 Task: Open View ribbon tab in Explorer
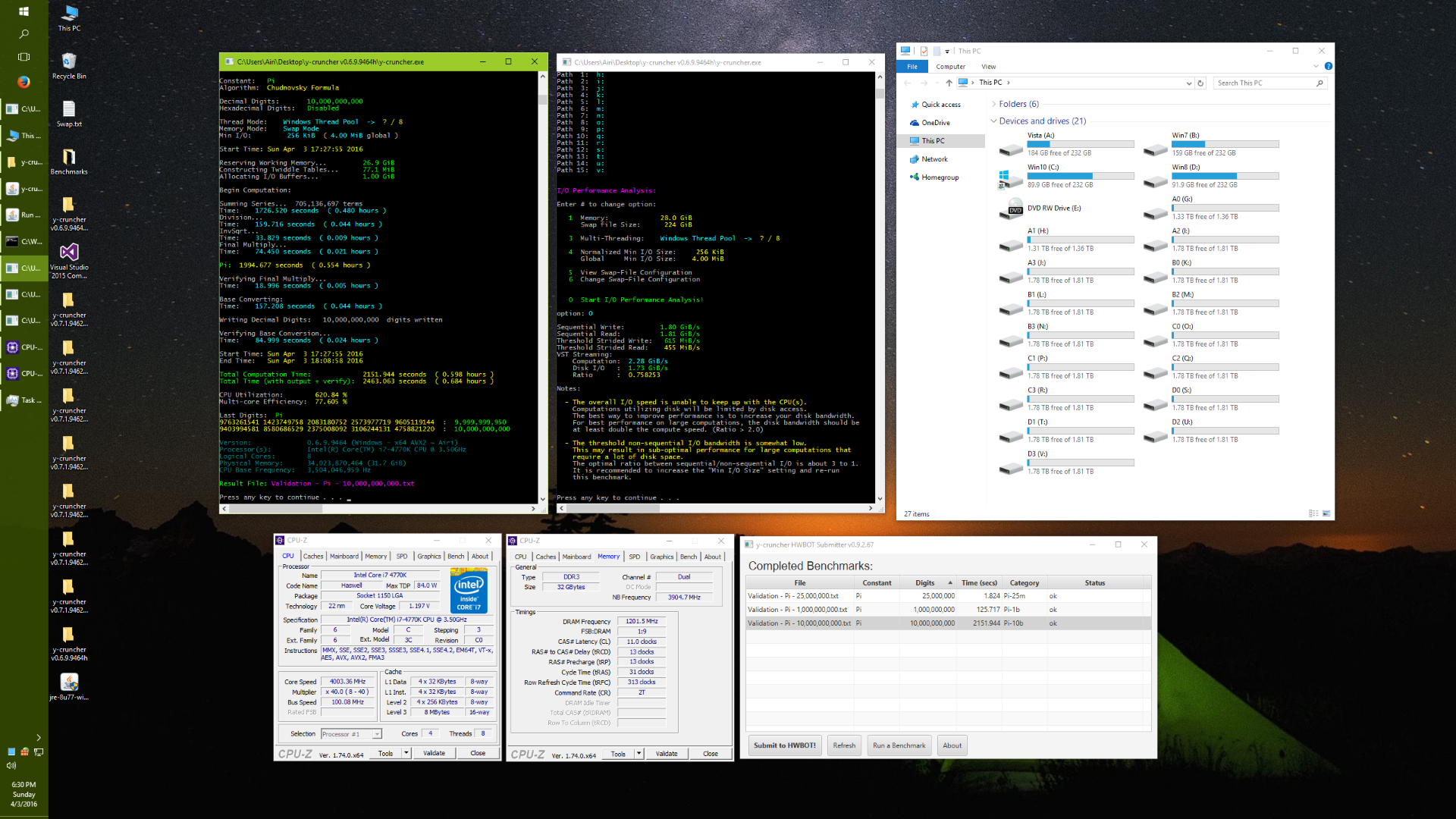point(988,67)
